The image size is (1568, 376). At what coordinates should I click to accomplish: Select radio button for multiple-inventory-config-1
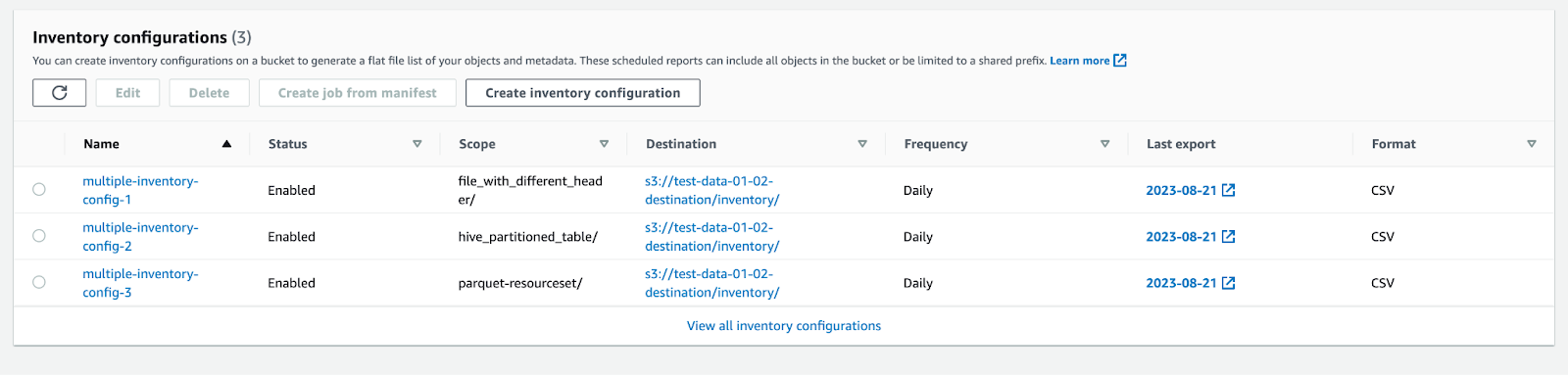pos(39,190)
